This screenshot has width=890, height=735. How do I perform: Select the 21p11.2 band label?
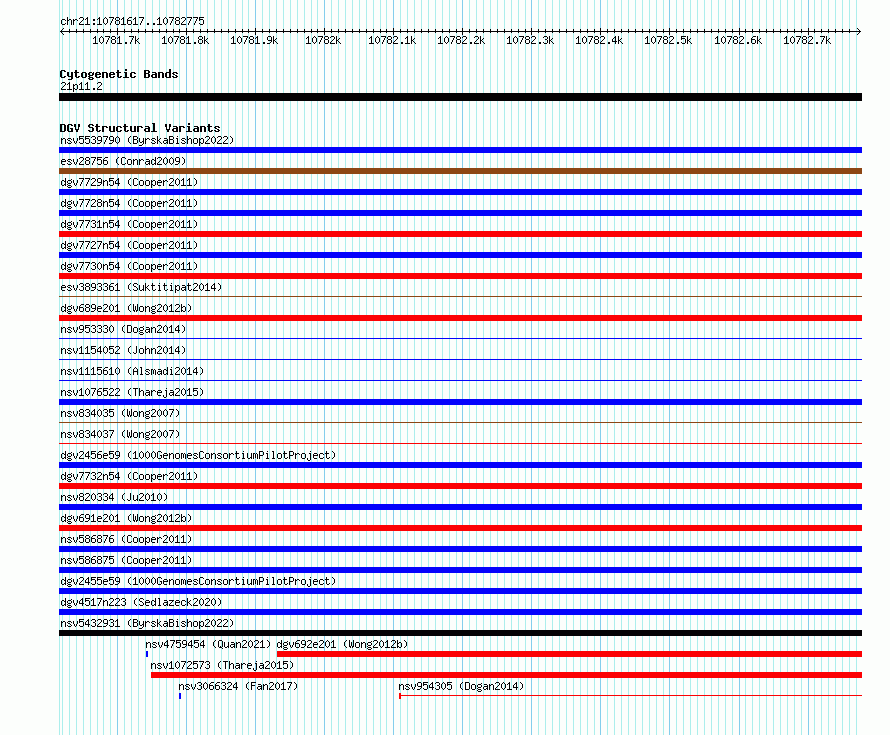[x=81, y=86]
